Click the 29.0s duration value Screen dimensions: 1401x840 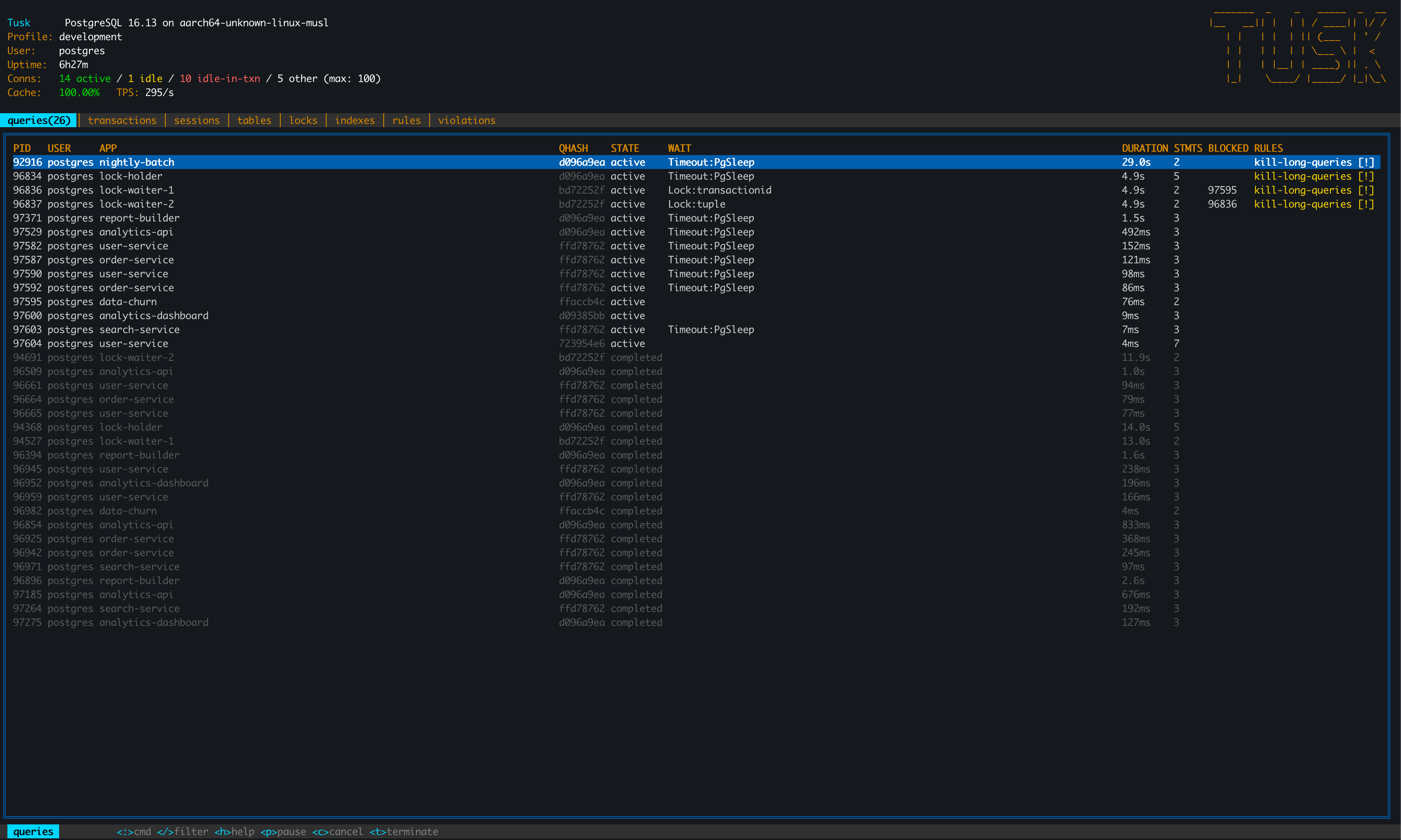click(1136, 162)
